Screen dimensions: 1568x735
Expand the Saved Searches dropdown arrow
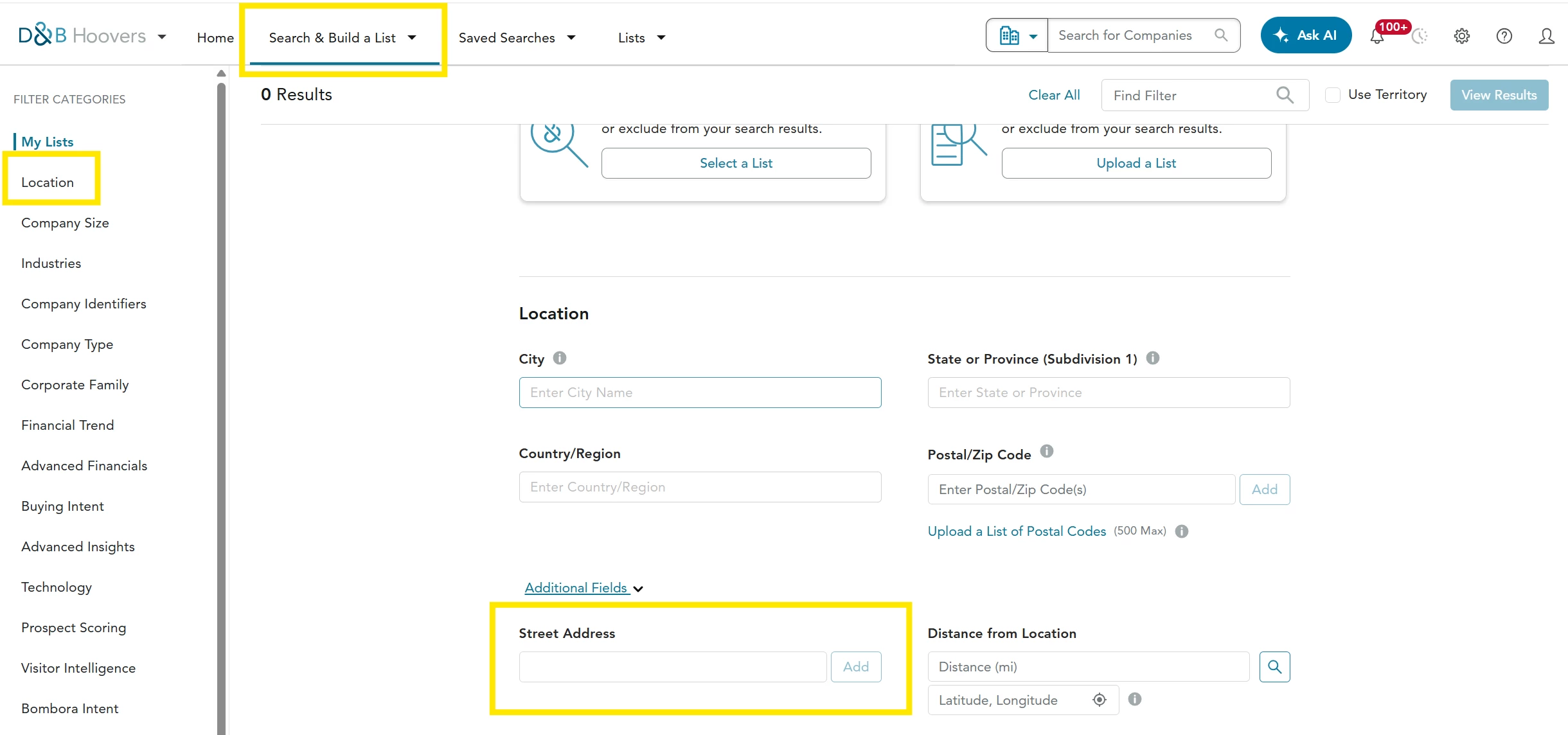click(571, 37)
